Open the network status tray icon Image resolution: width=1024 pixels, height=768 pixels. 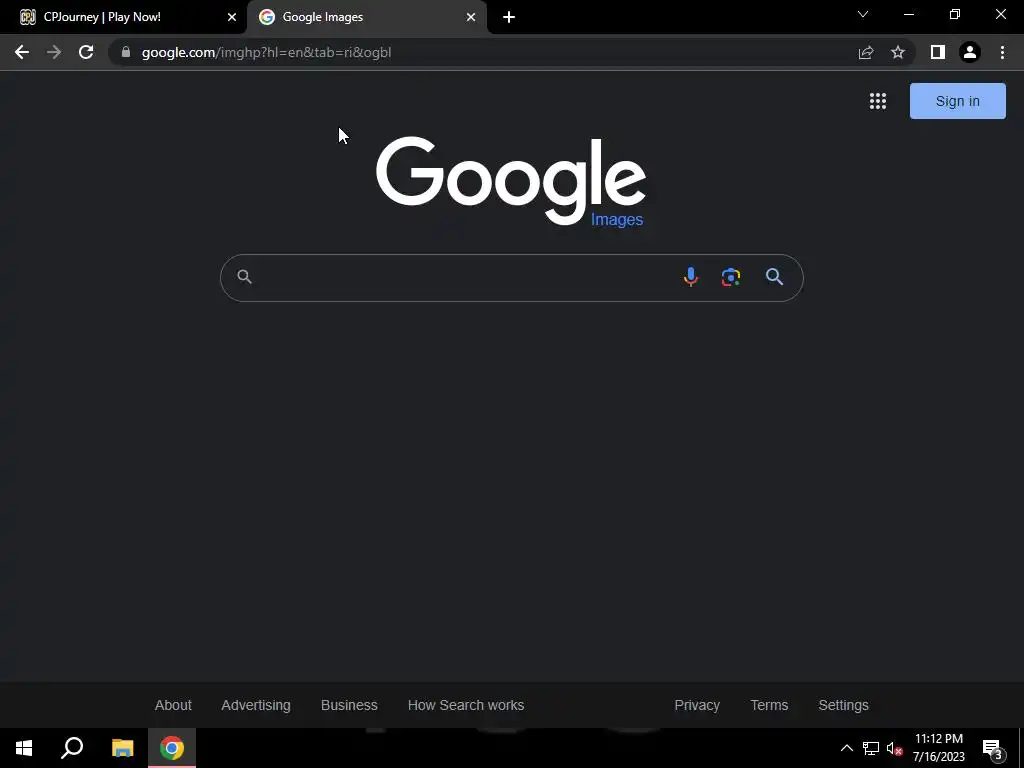(x=871, y=748)
